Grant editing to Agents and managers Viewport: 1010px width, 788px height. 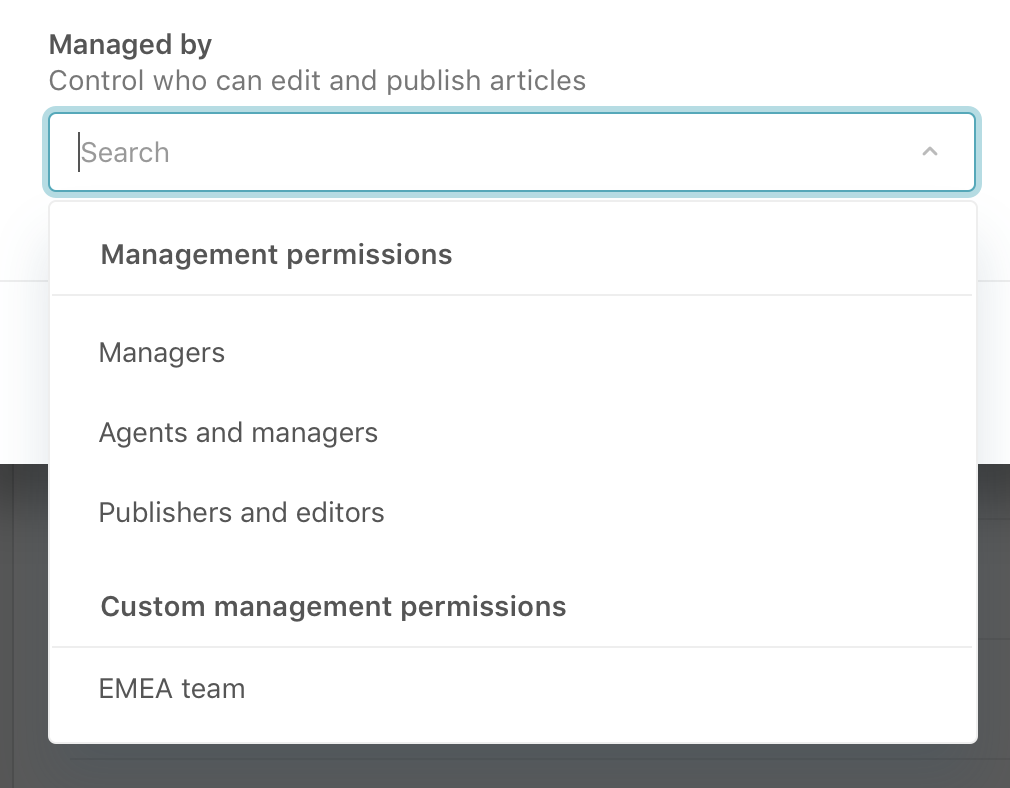click(238, 433)
